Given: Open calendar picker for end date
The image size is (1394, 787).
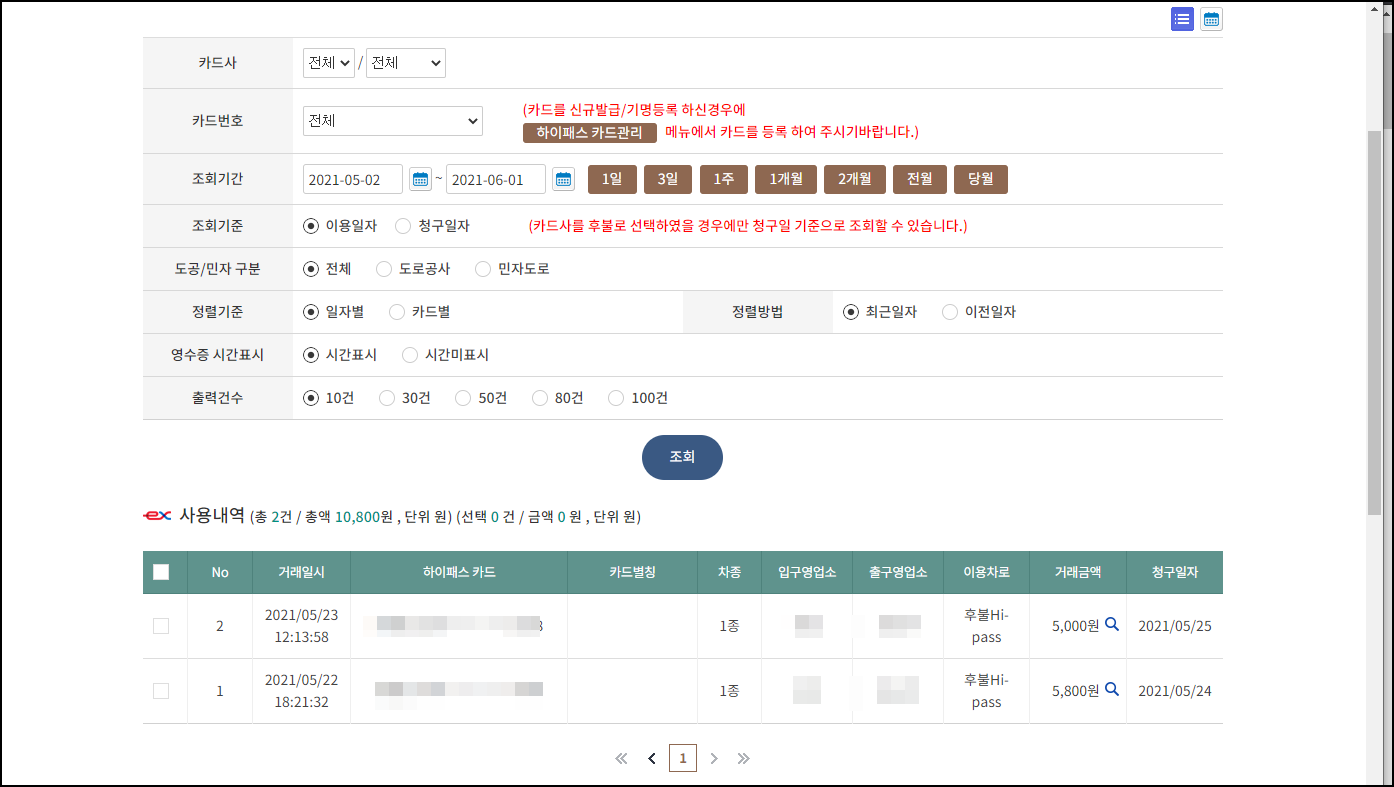Looking at the screenshot, I should [x=564, y=179].
